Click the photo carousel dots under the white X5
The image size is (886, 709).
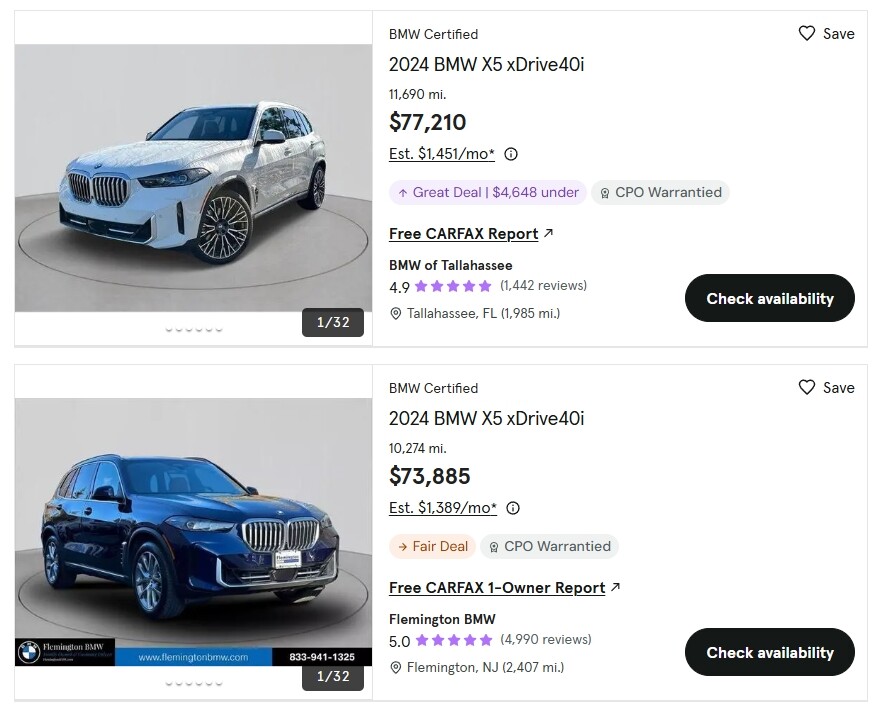pos(193,329)
